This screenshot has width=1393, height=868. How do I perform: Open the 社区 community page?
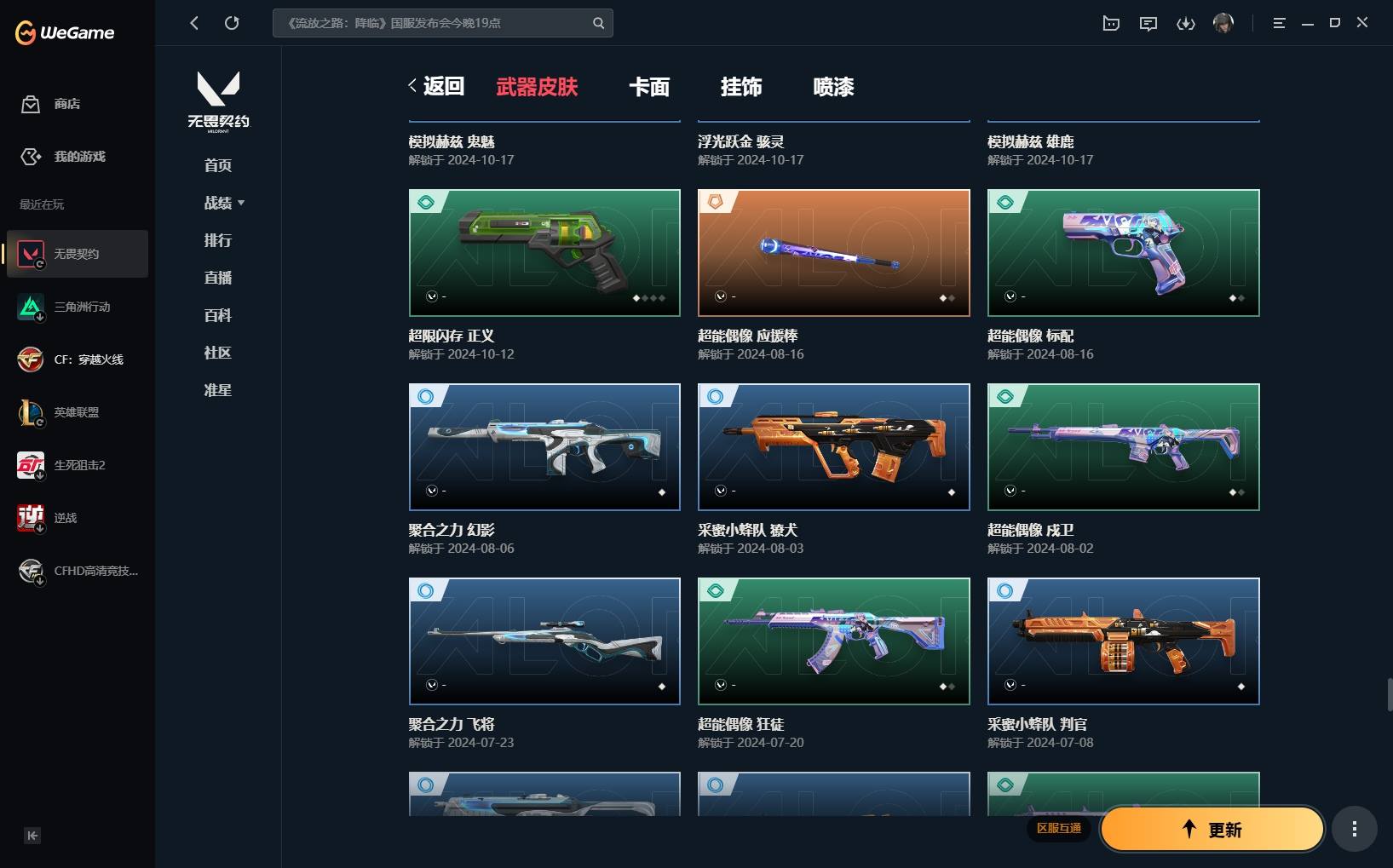click(218, 353)
